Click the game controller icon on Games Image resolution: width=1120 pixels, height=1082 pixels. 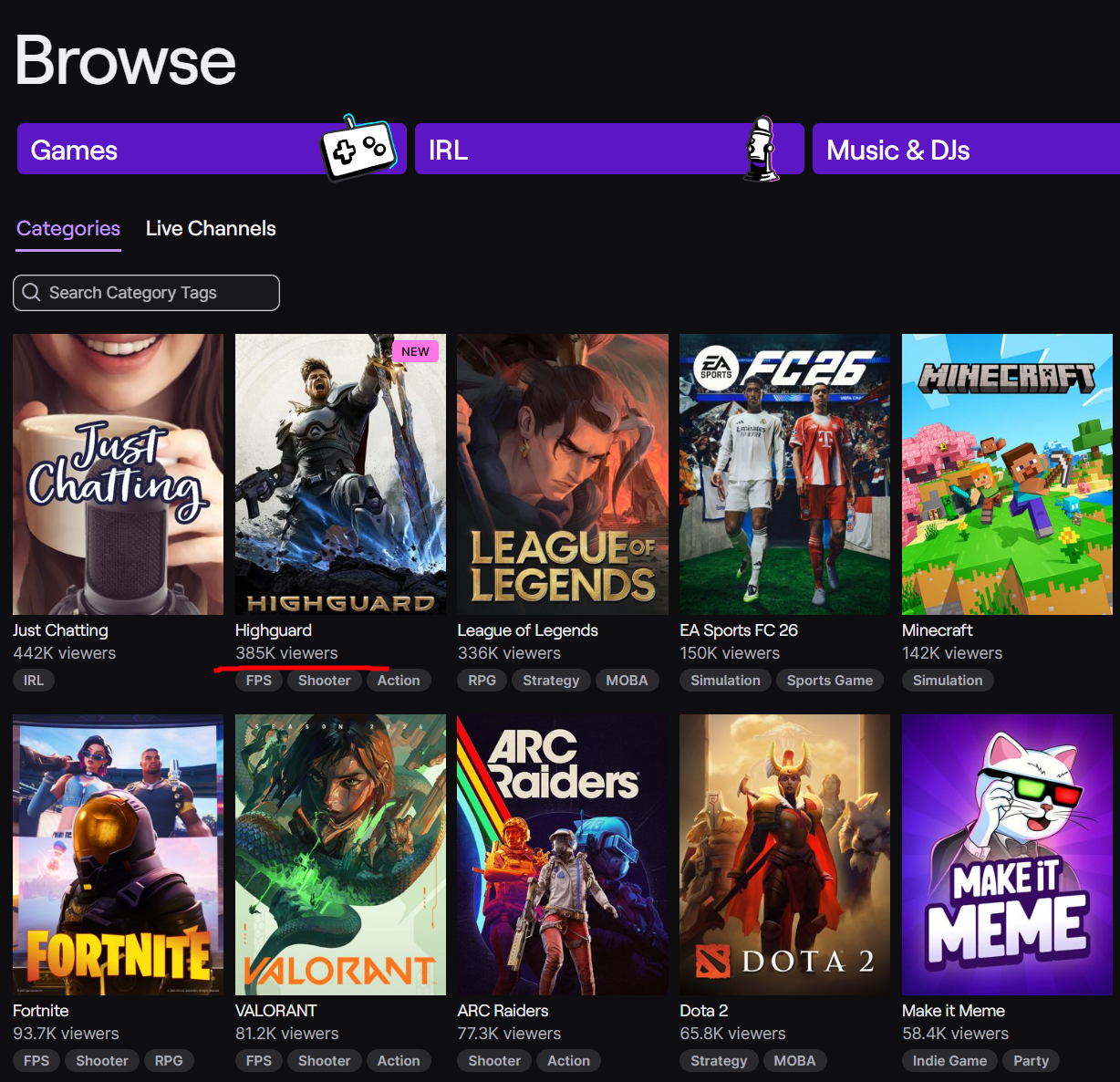[x=359, y=149]
